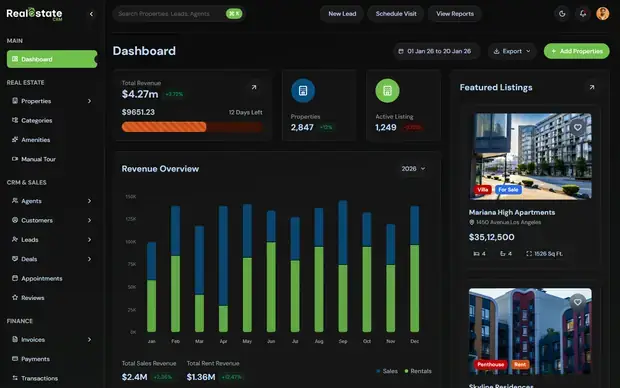This screenshot has height=388, width=620.
Task: Expand the Deals submenu chevron
Action: coord(89,259)
